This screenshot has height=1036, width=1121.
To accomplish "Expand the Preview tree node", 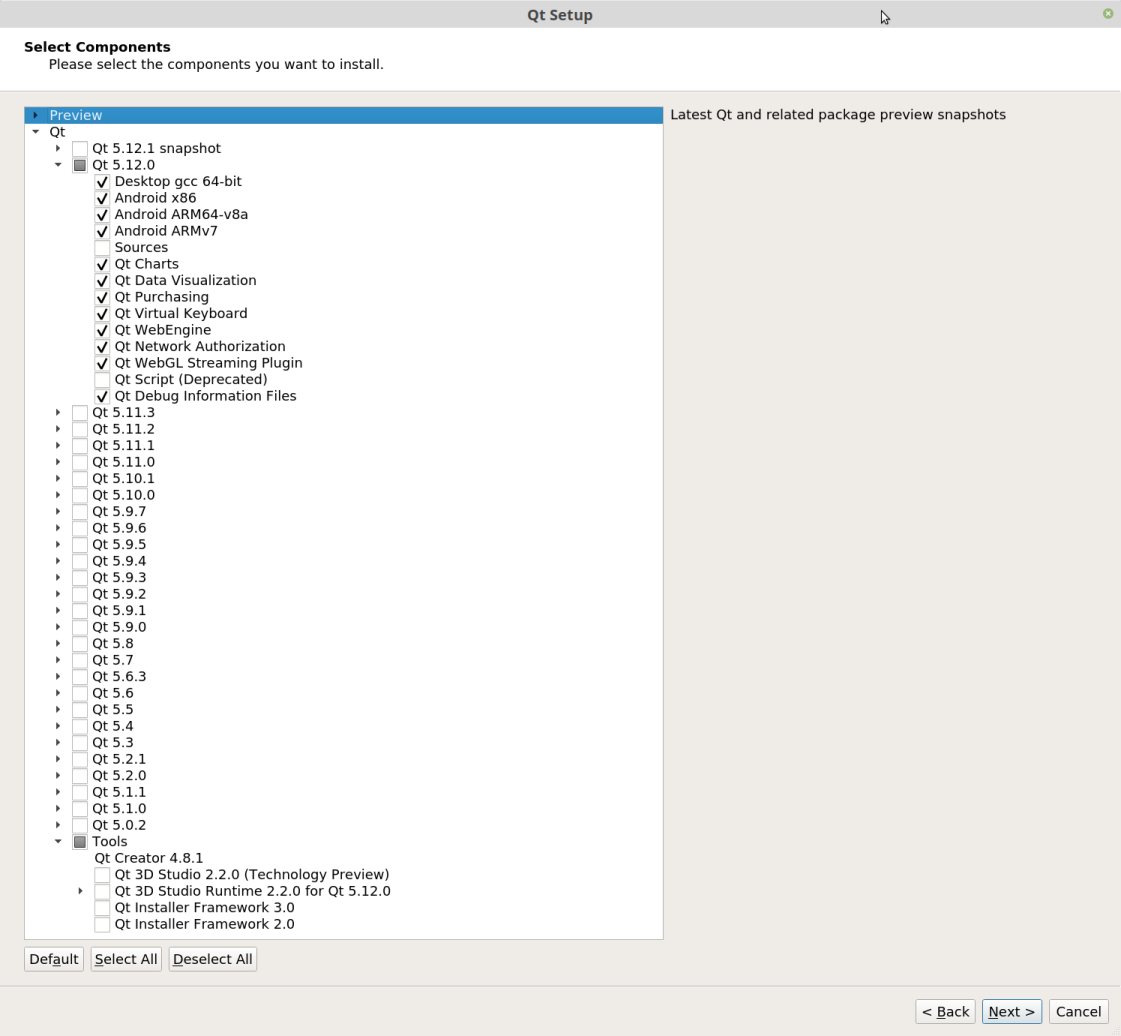I will coord(36,115).
